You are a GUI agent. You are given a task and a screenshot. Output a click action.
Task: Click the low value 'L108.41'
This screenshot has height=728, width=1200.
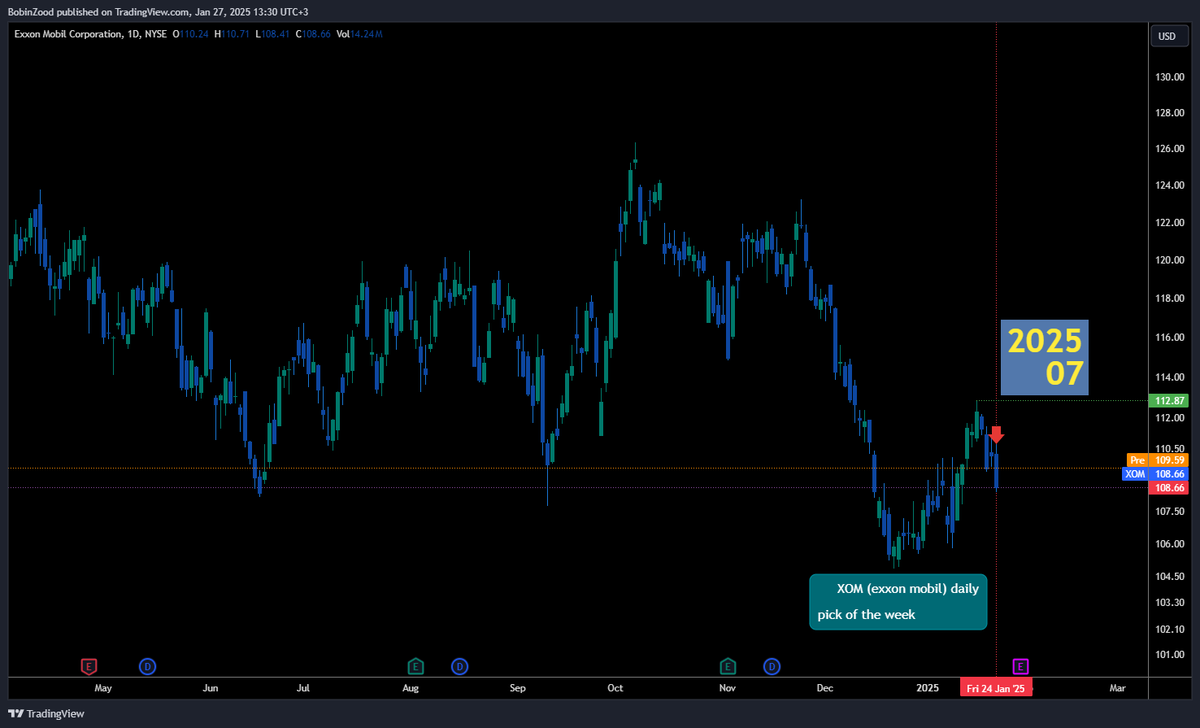coord(273,34)
